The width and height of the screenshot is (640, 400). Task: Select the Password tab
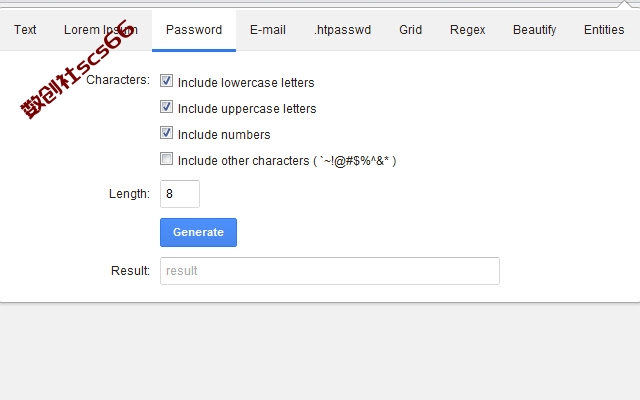click(x=194, y=30)
